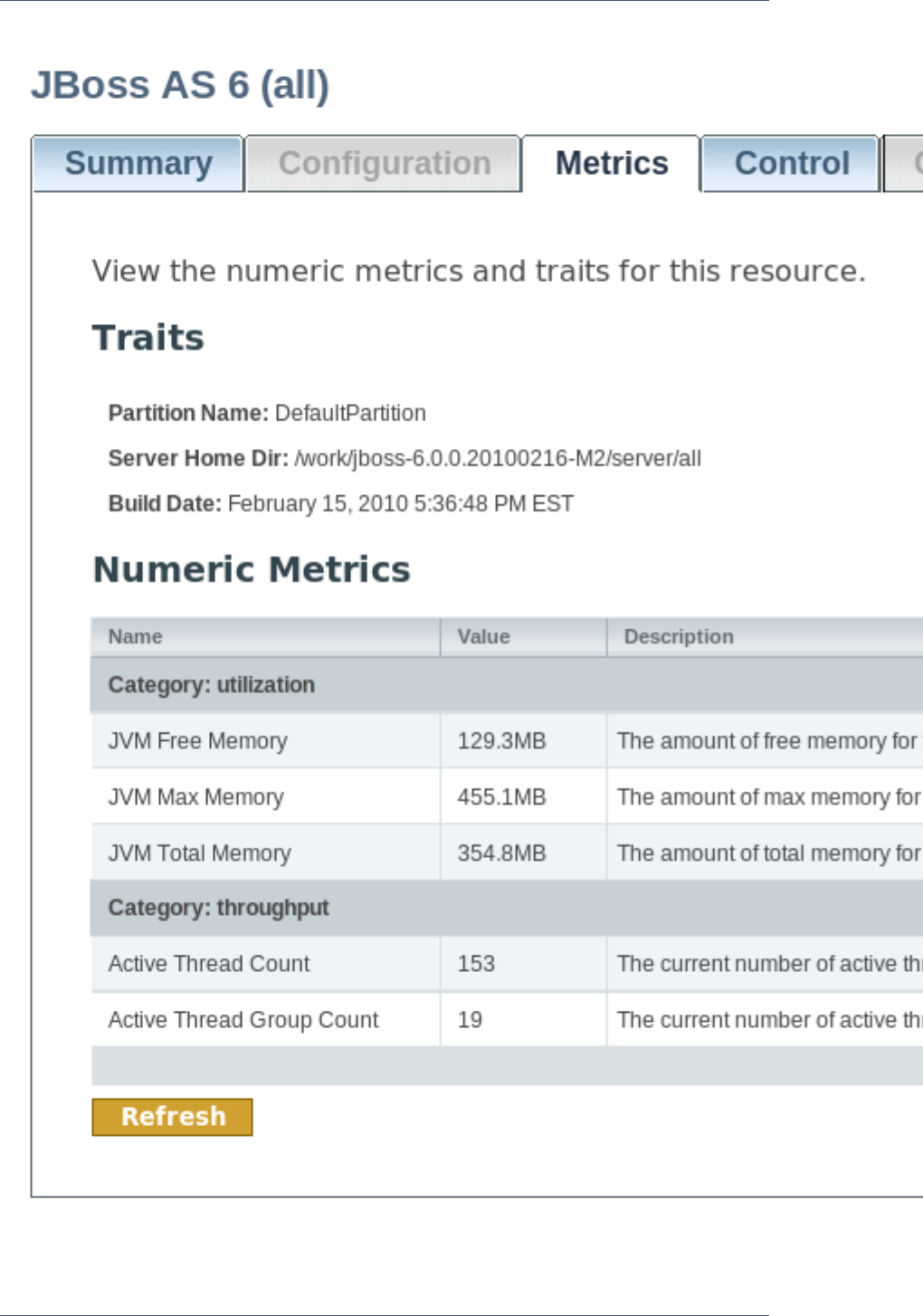
Task: Click the 129.3MB free memory value
Action: (502, 741)
